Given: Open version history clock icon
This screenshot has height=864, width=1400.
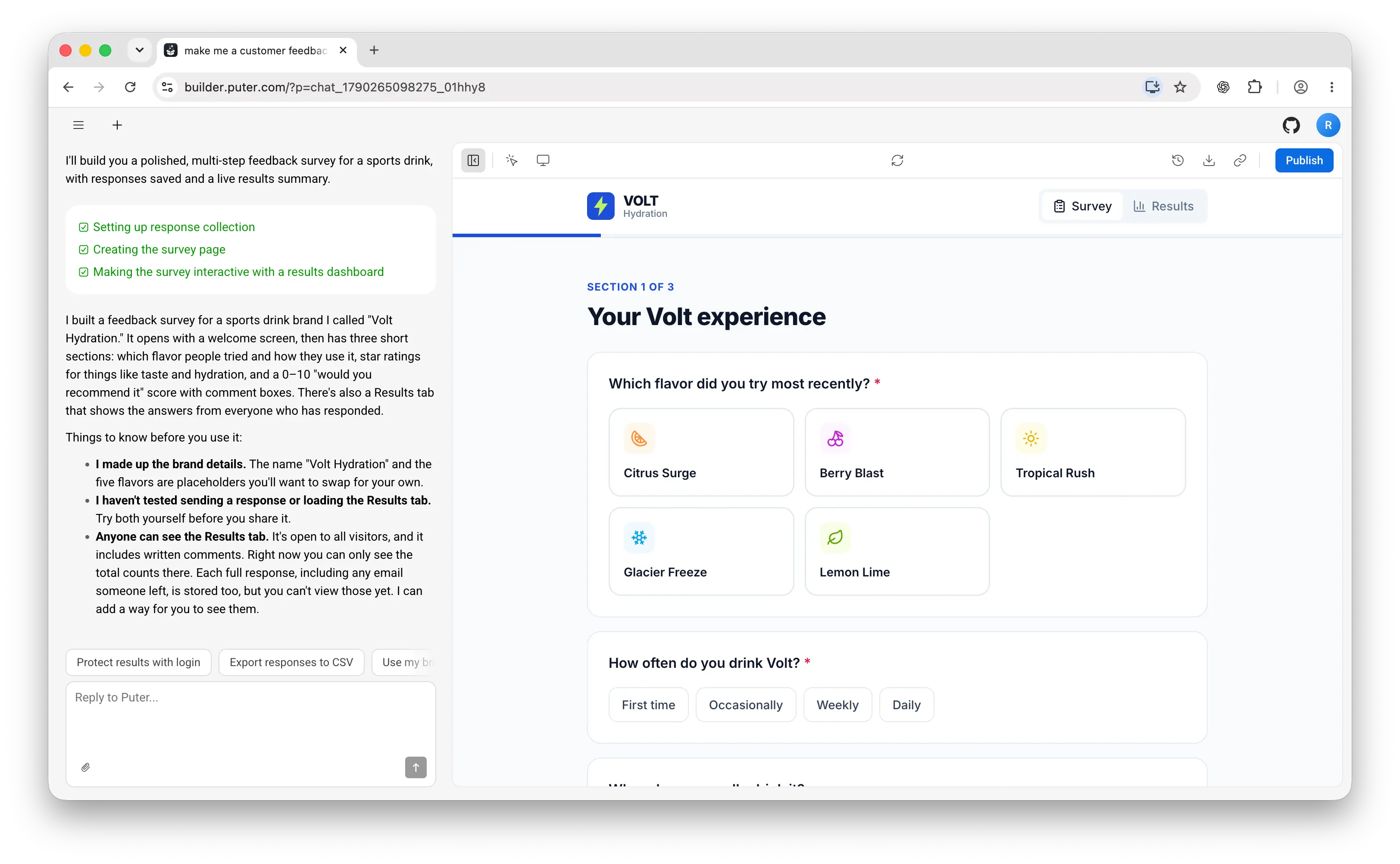Looking at the screenshot, I should tap(1177, 160).
